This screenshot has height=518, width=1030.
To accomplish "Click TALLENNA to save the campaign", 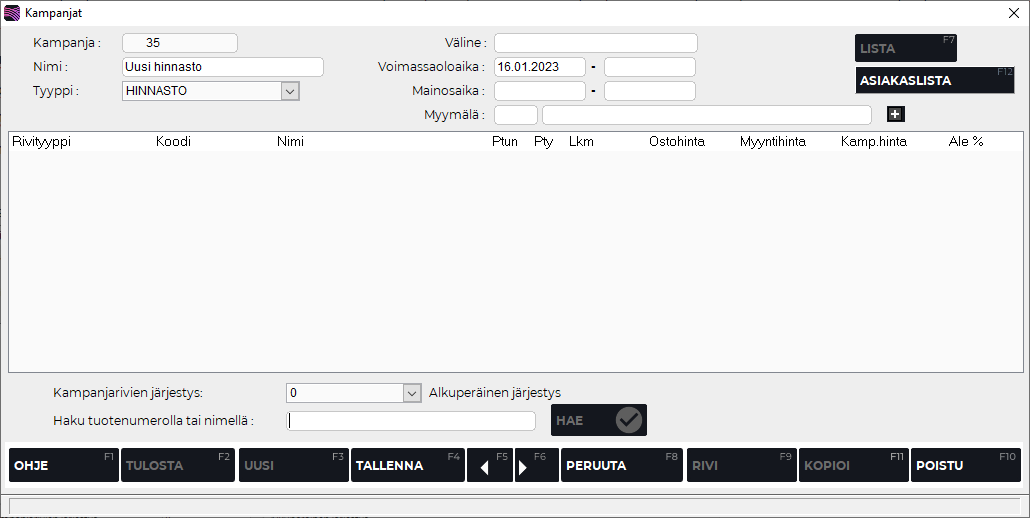I will [x=407, y=465].
